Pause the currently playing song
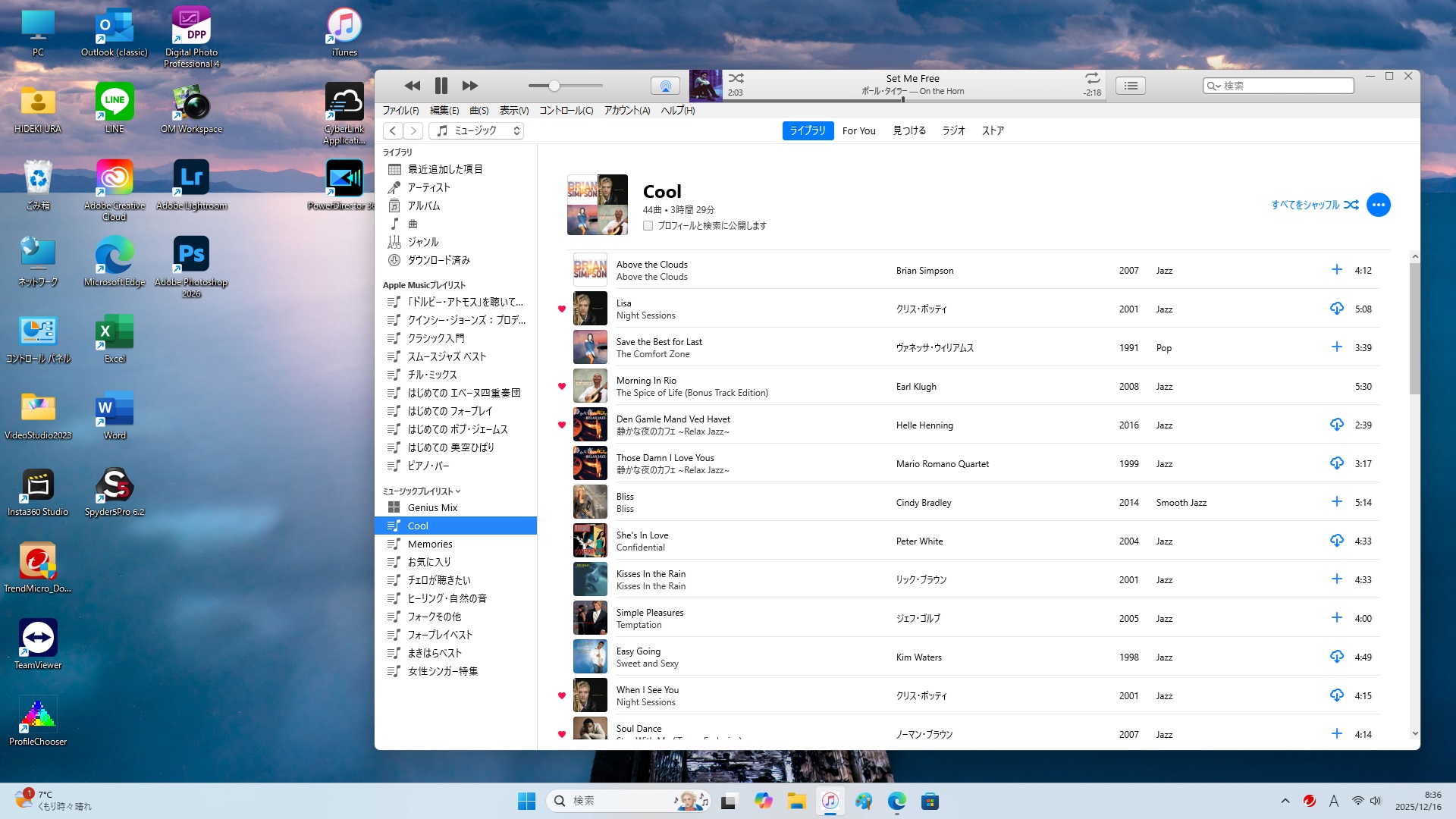The height and width of the screenshot is (819, 1456). [441, 86]
